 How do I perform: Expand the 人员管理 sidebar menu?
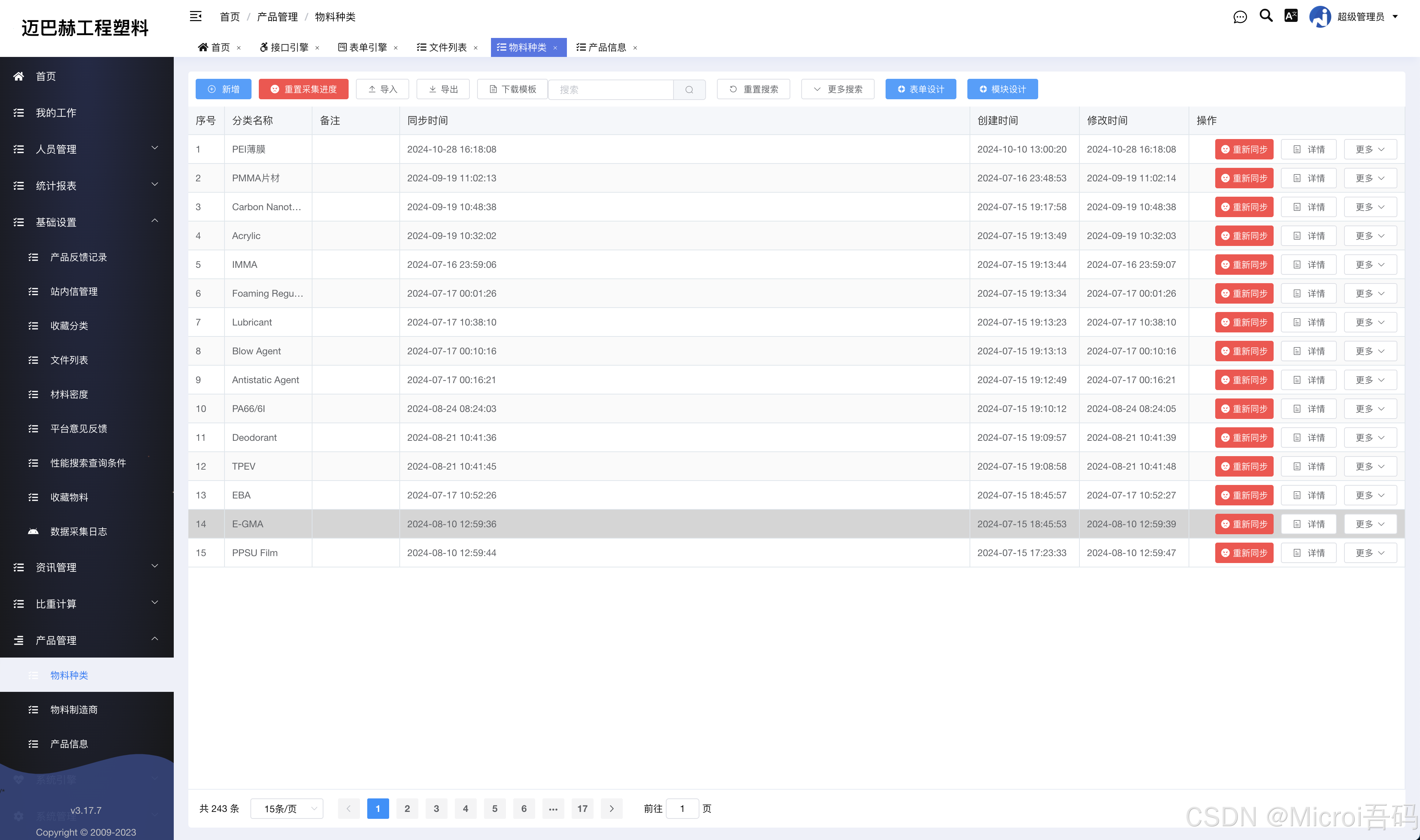tap(87, 150)
